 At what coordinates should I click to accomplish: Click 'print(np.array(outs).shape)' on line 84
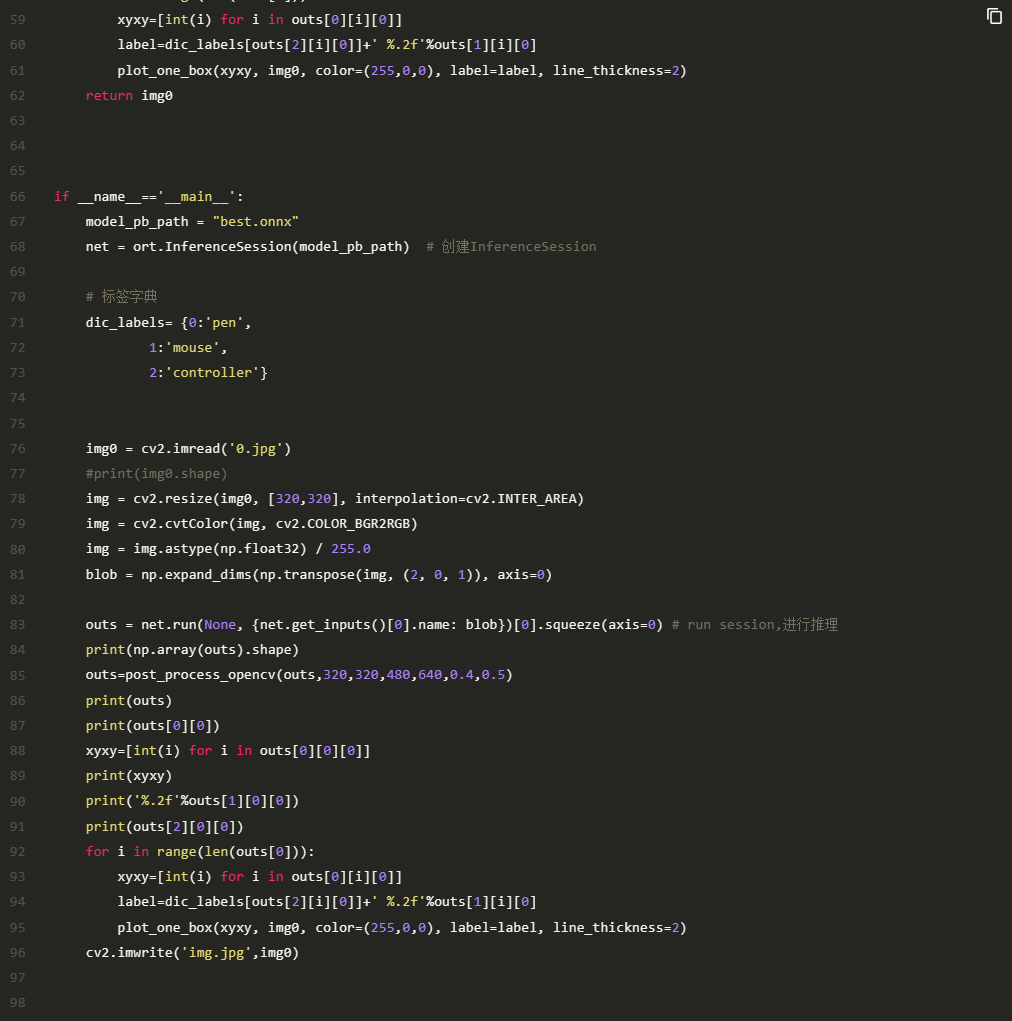pos(192,650)
